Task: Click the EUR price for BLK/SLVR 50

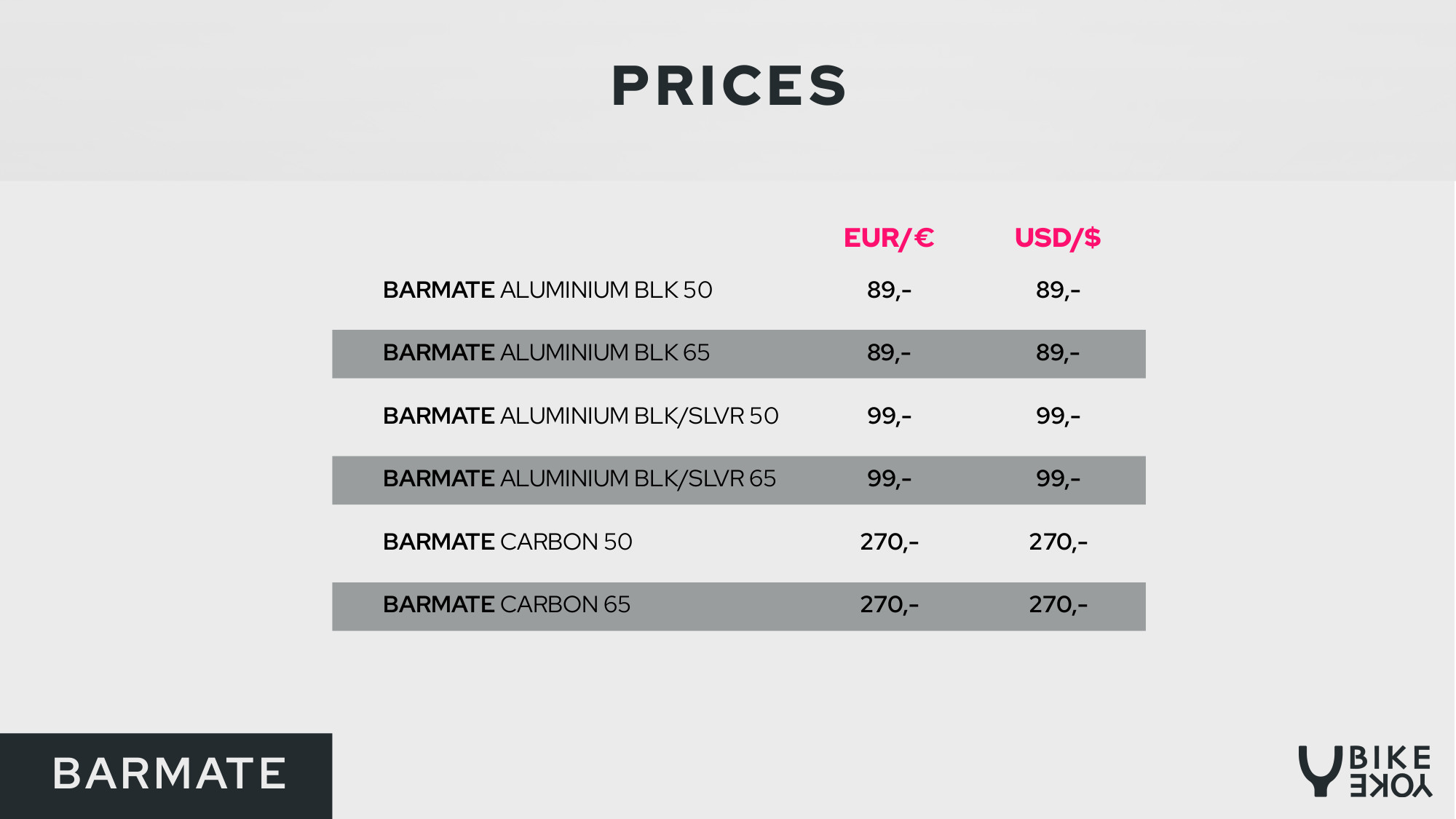Action: (889, 416)
